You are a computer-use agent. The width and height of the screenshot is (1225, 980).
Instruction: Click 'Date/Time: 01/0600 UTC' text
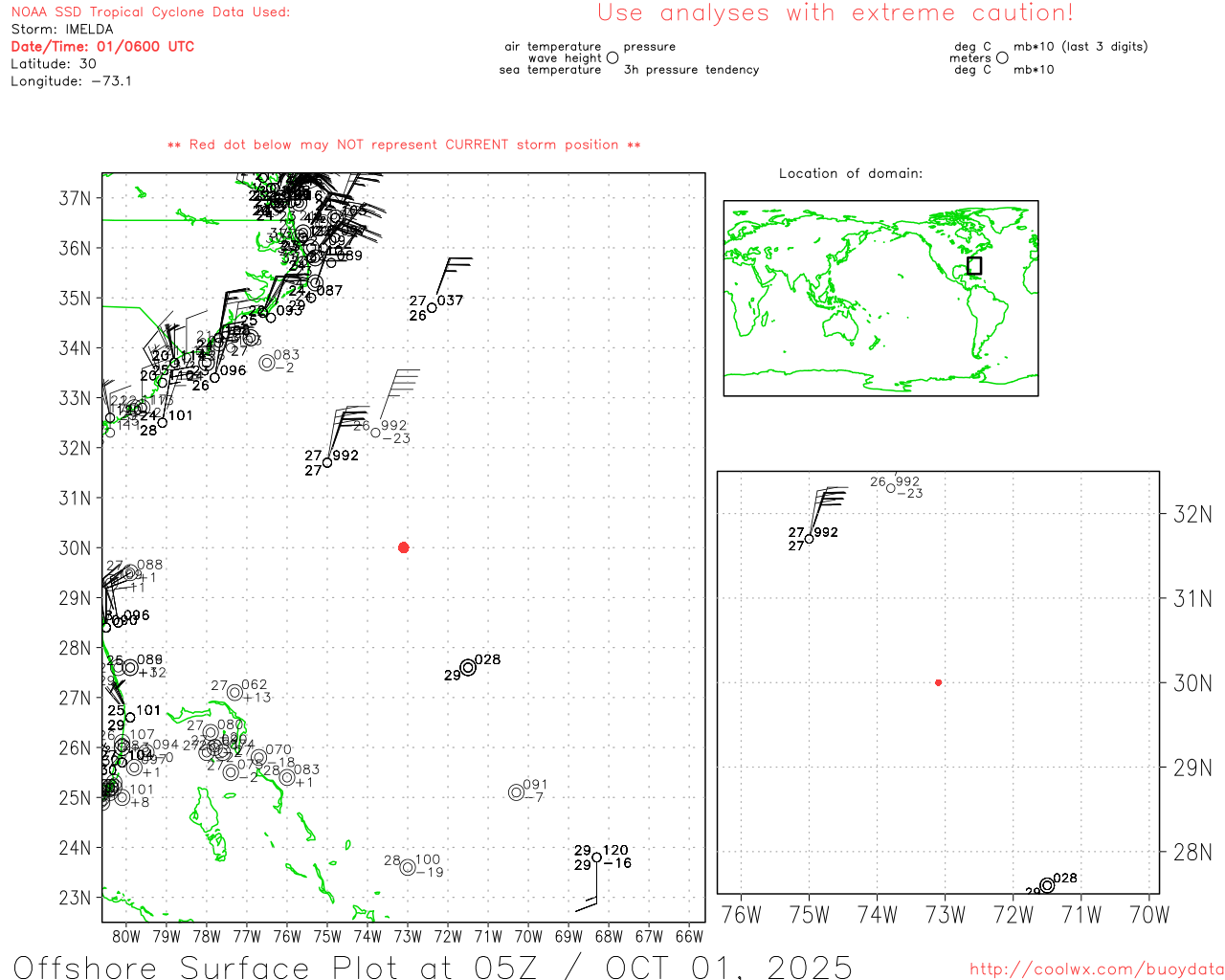point(102,46)
